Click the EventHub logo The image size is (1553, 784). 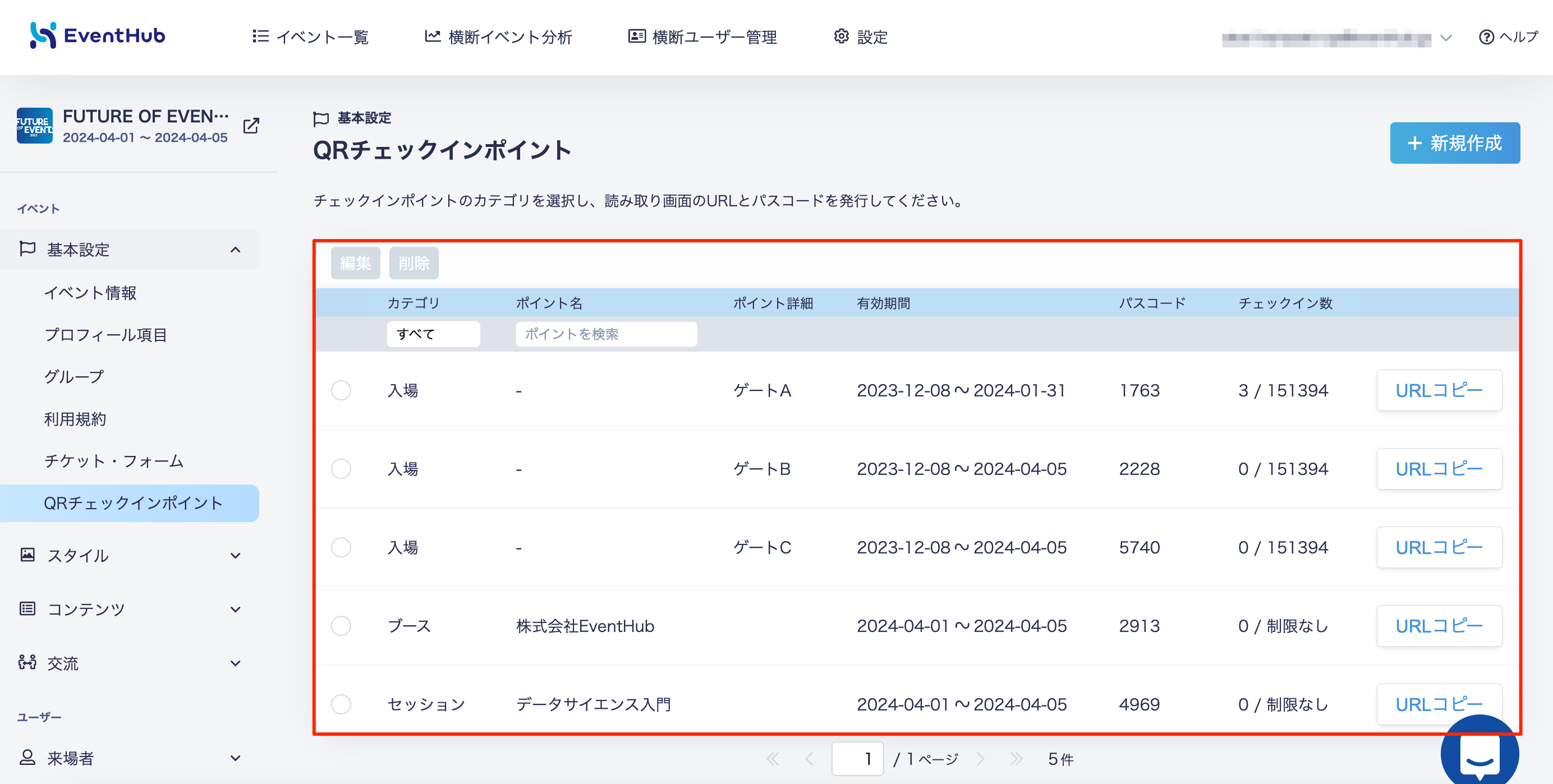tap(98, 35)
